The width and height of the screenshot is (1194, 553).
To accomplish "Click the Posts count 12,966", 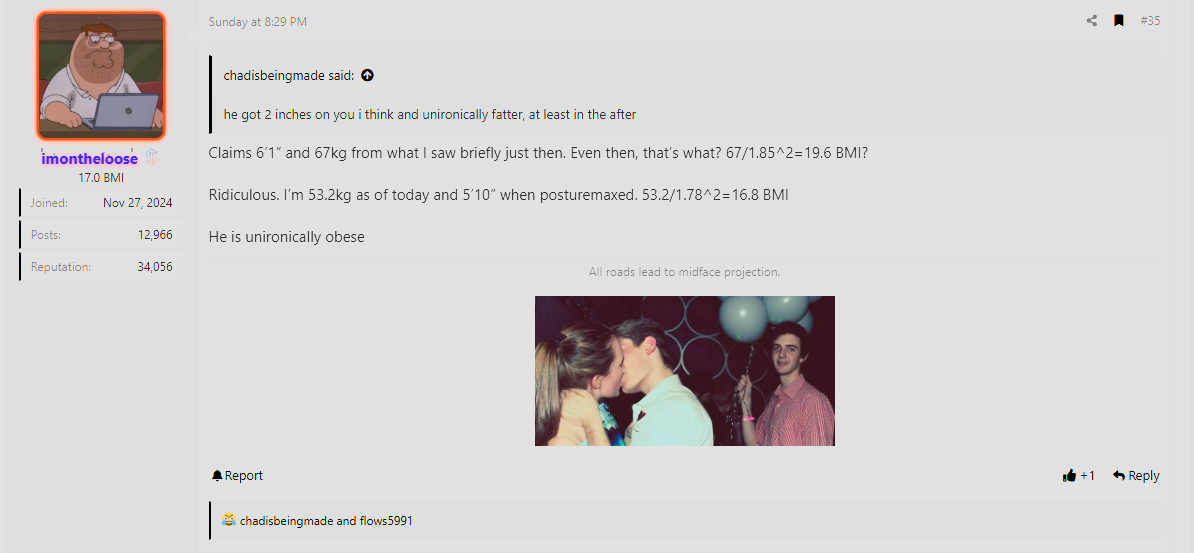I will (155, 235).
